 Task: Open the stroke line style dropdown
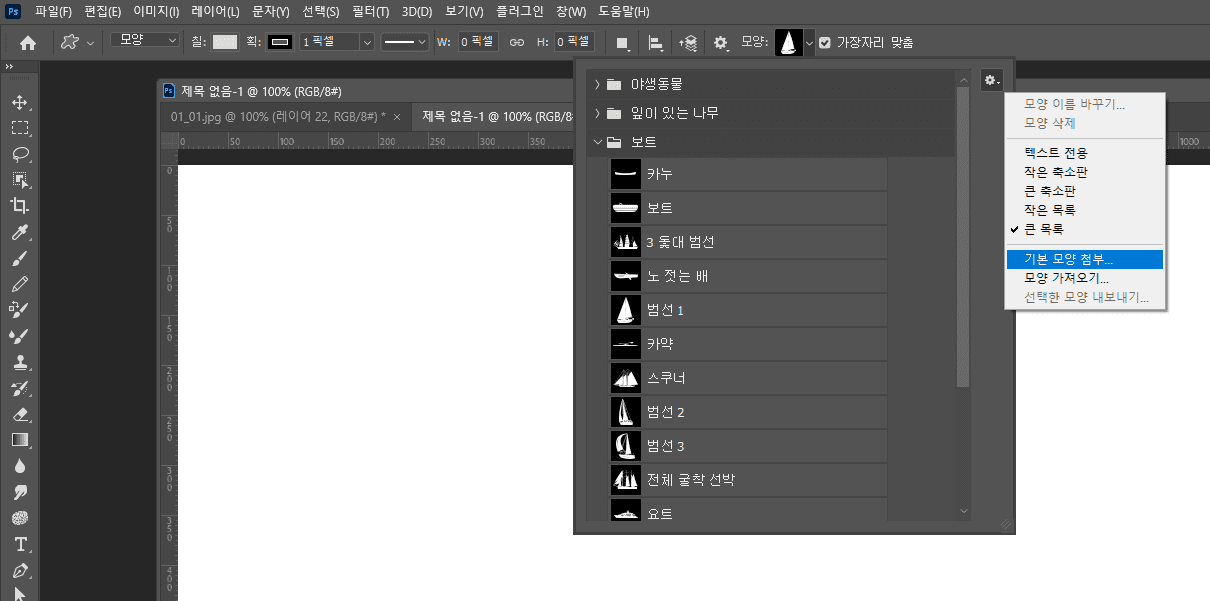pos(405,42)
